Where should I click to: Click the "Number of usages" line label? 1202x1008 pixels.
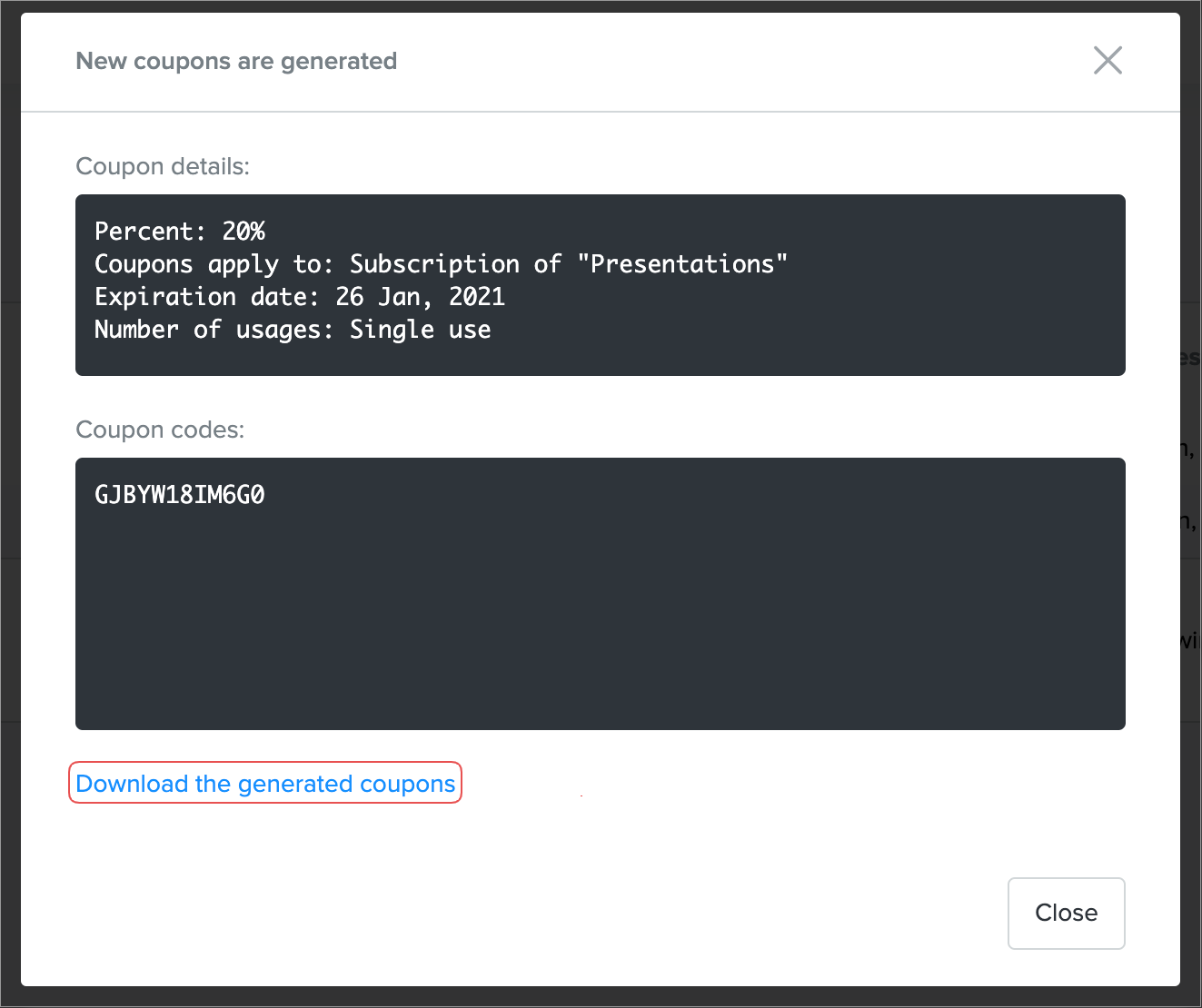coord(214,330)
